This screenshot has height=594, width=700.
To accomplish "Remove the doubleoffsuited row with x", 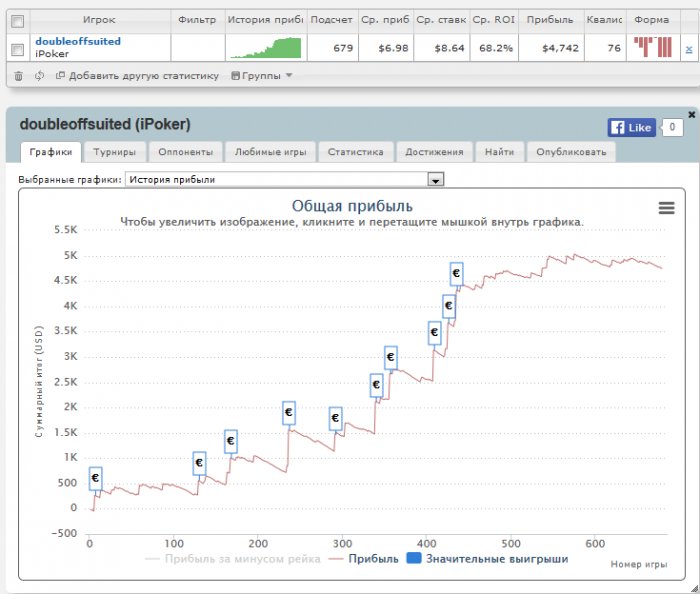I will [688, 48].
